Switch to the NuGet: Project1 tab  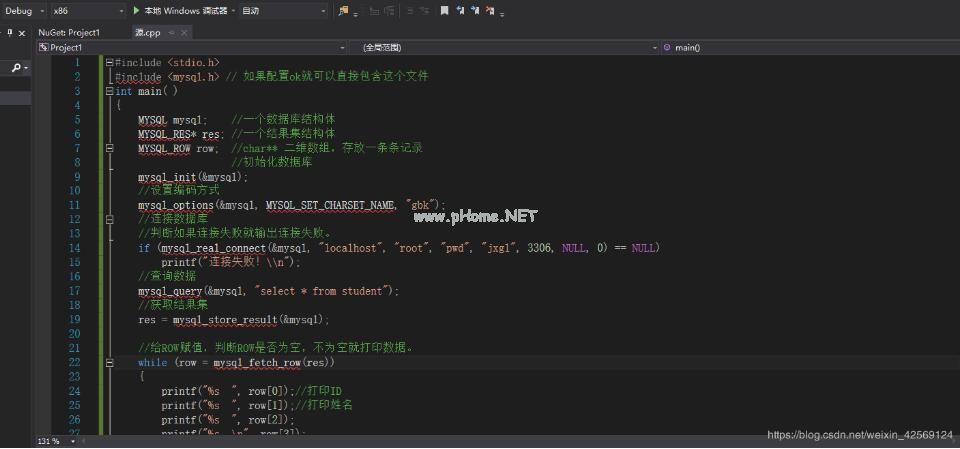(x=69, y=32)
